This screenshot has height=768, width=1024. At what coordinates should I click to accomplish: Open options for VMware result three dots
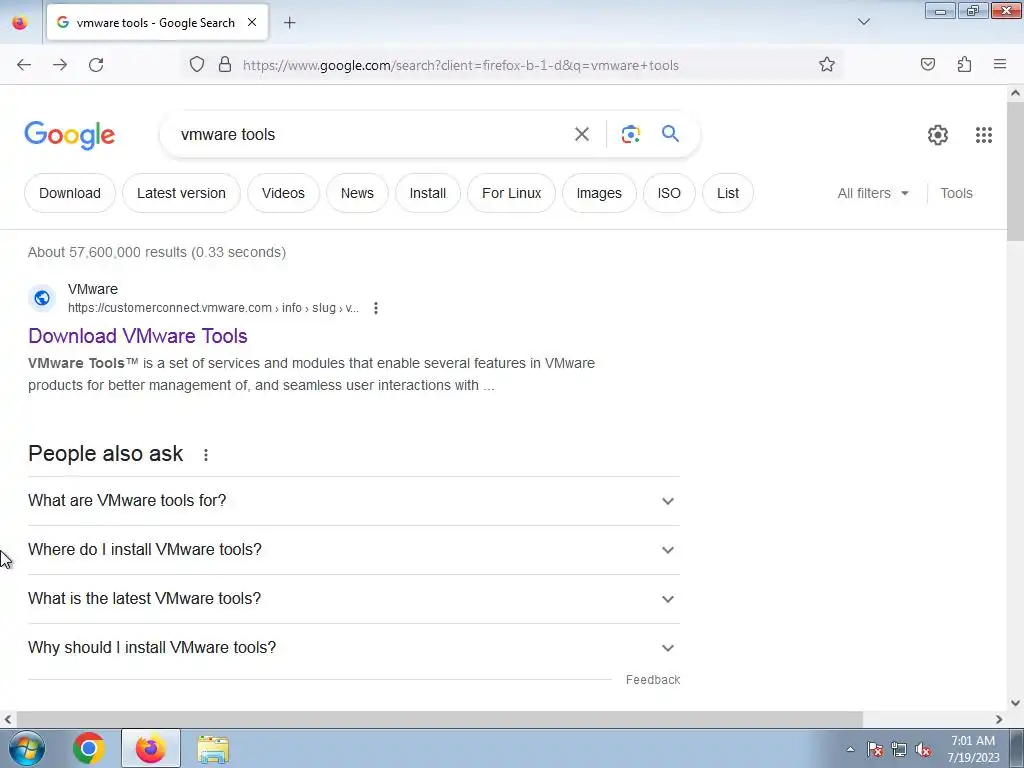[376, 308]
